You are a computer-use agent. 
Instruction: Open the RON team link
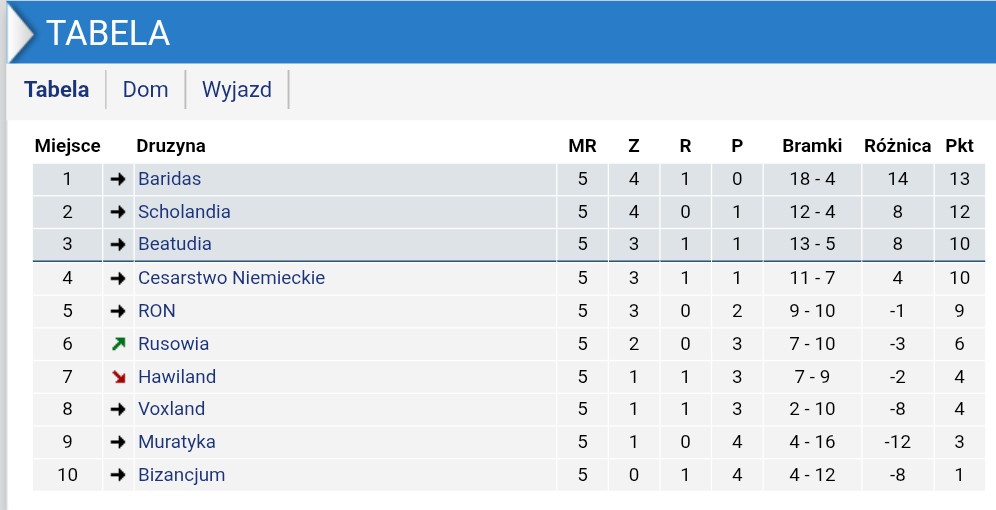157,311
